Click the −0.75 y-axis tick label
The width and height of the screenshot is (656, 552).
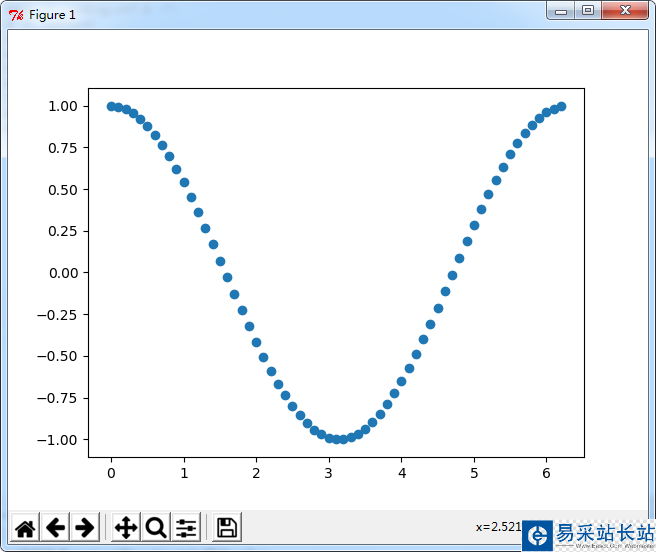(57, 398)
